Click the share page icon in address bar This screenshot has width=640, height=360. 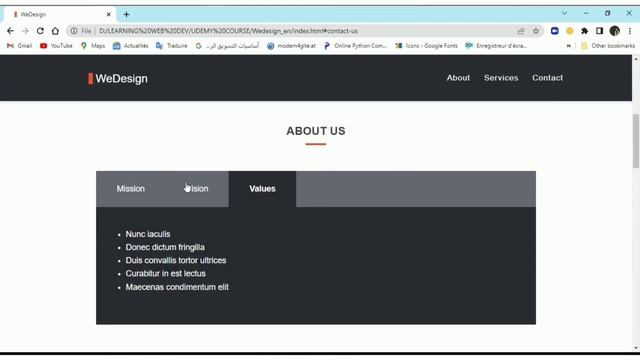point(521,31)
